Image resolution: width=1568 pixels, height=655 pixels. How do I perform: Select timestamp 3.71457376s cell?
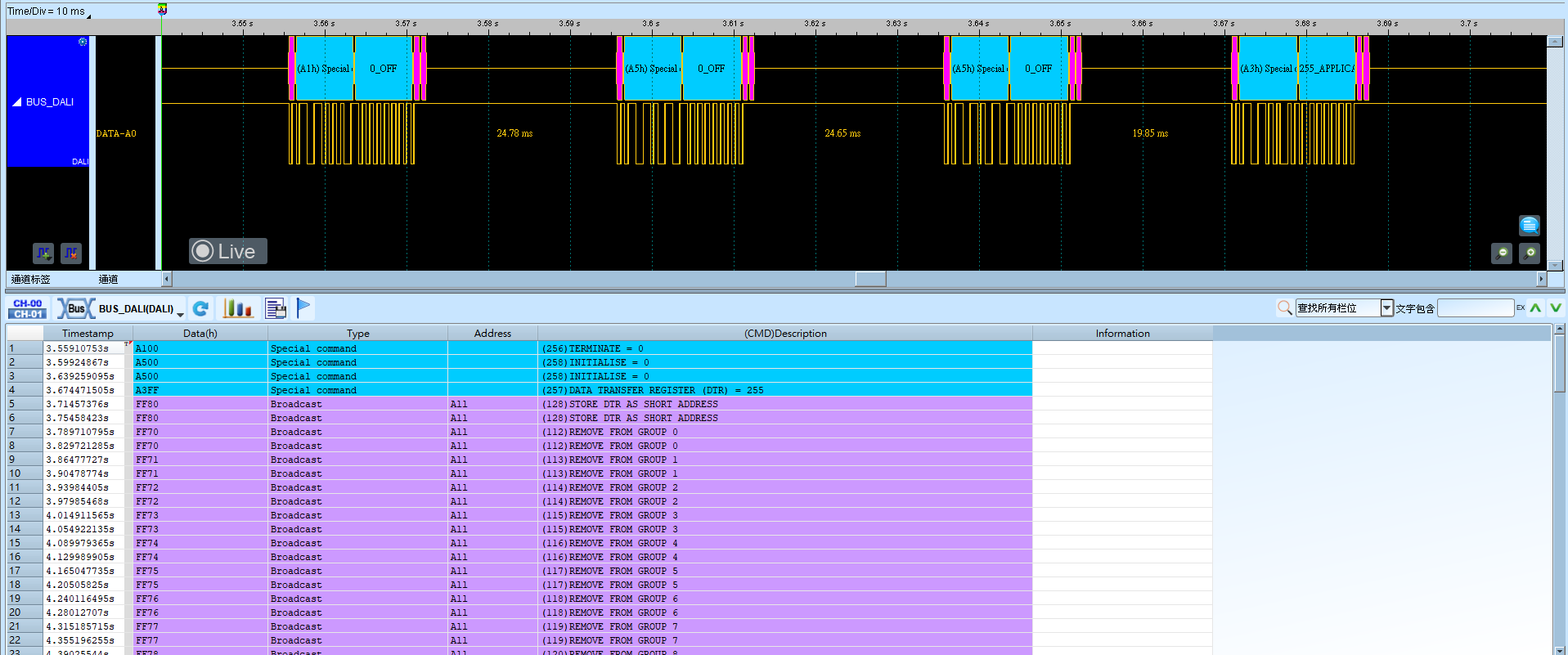[x=86, y=404]
